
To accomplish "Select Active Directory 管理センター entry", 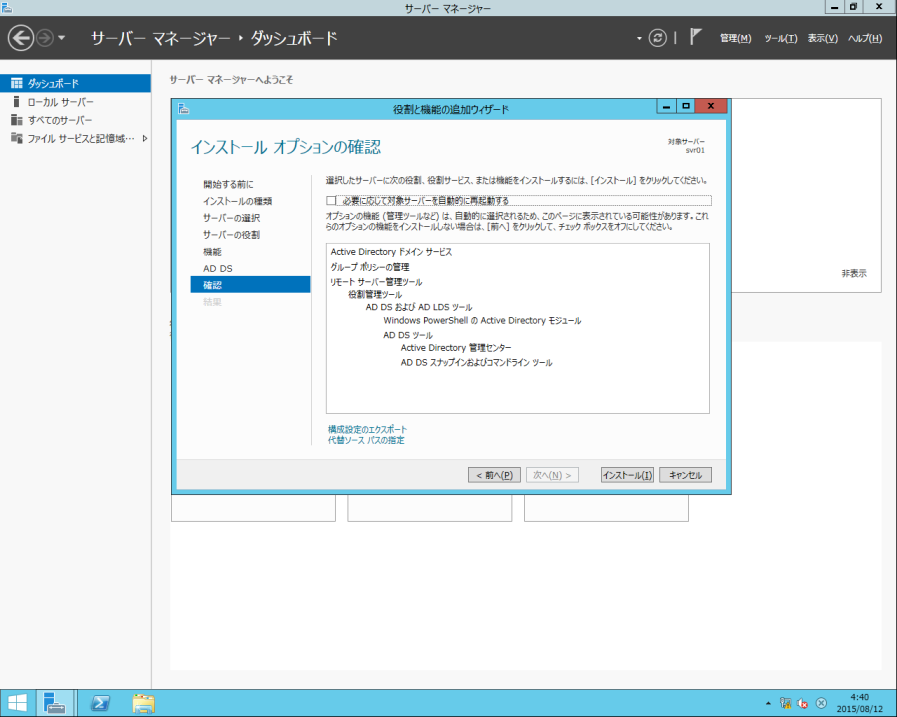I will (x=456, y=348).
